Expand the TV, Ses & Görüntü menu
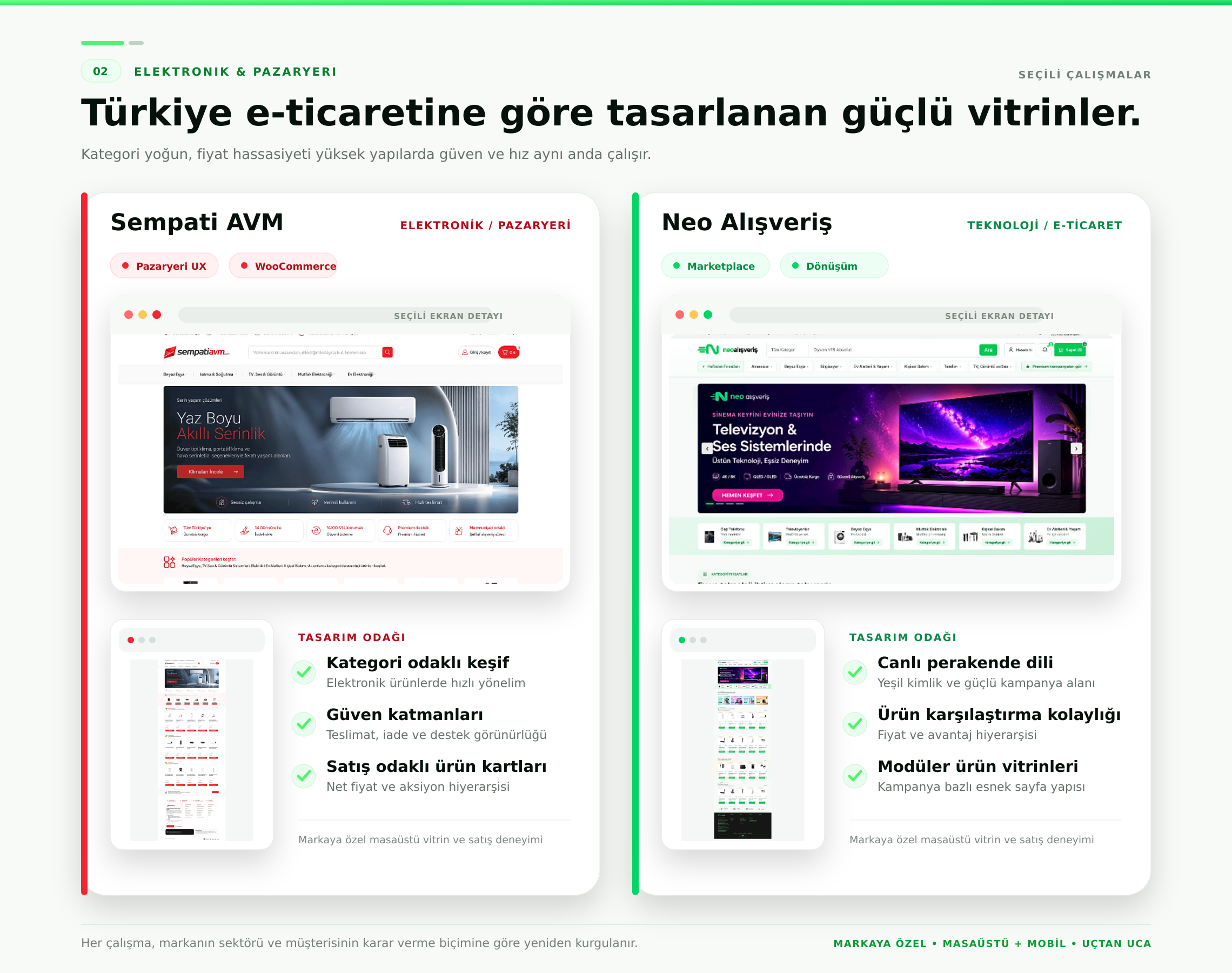Viewport: 1232px width, 973px height. (x=267, y=374)
